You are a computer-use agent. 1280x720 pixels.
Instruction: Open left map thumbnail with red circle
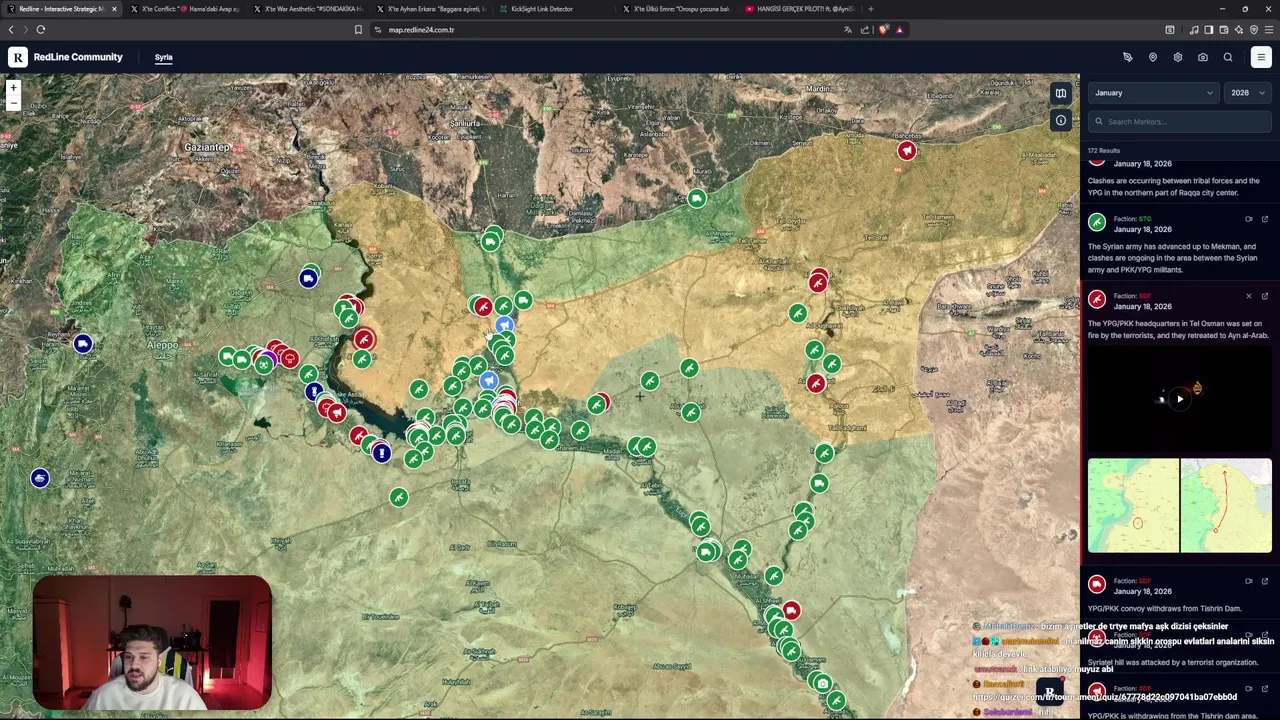1133,505
